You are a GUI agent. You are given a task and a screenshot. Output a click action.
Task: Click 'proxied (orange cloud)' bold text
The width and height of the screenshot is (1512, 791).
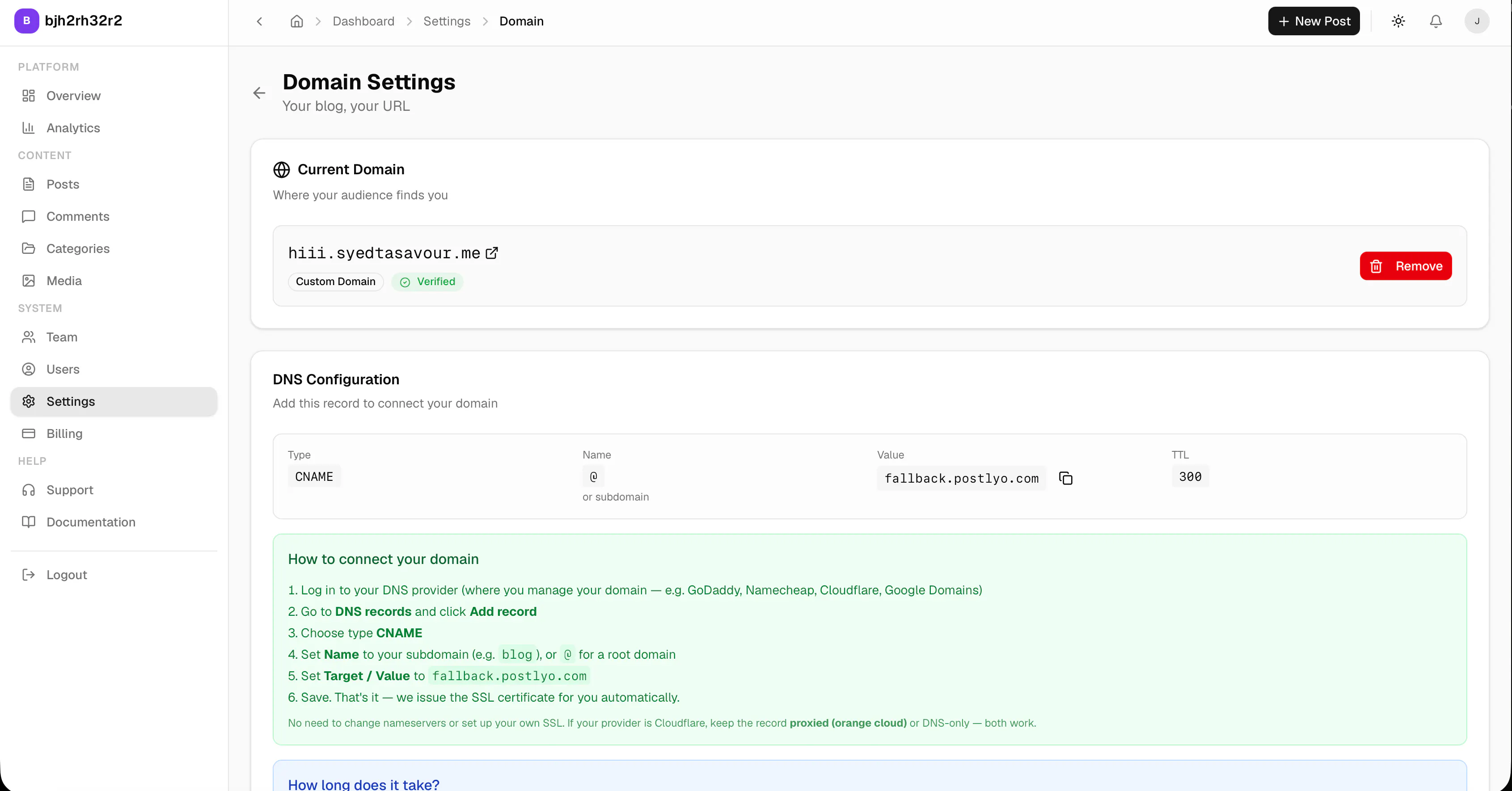pyautogui.click(x=848, y=723)
